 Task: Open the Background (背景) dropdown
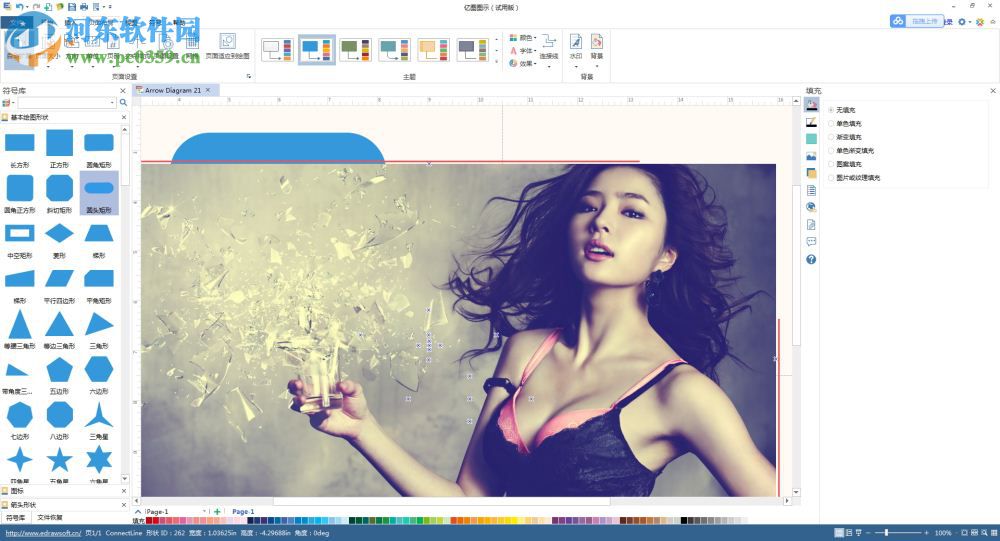pyautogui.click(x=597, y=48)
